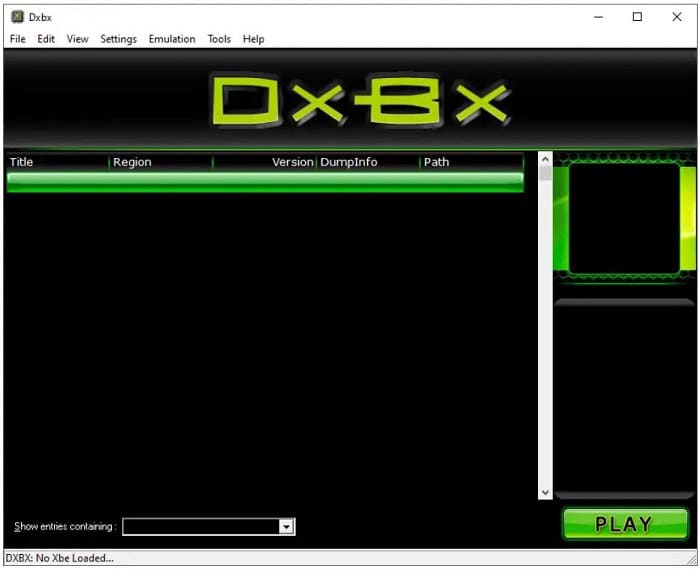Sort list by Version column header
This screenshot has width=700, height=569.
coord(265,162)
